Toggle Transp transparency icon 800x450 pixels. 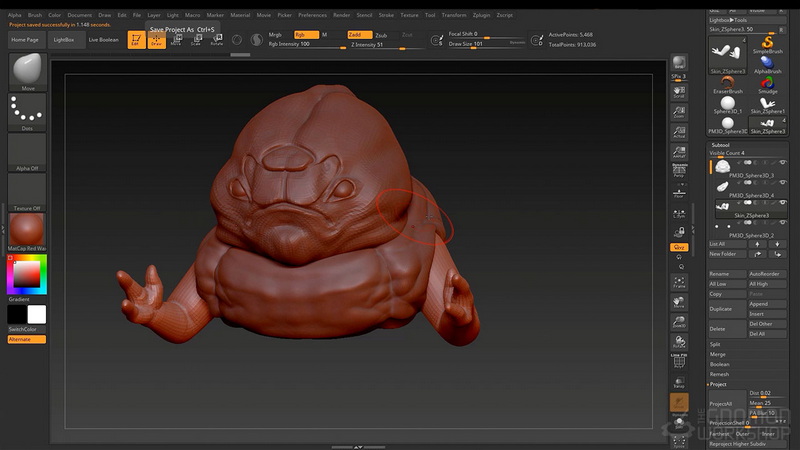coord(679,383)
